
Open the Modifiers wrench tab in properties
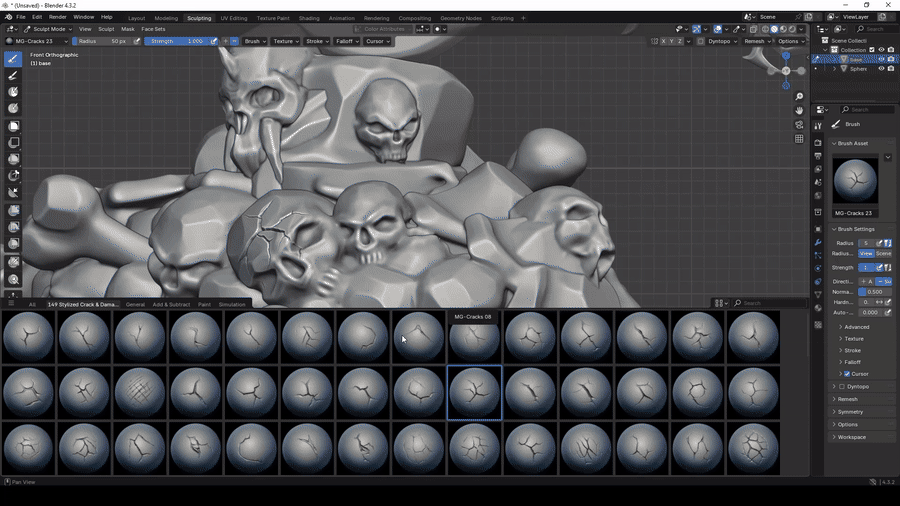click(x=818, y=242)
